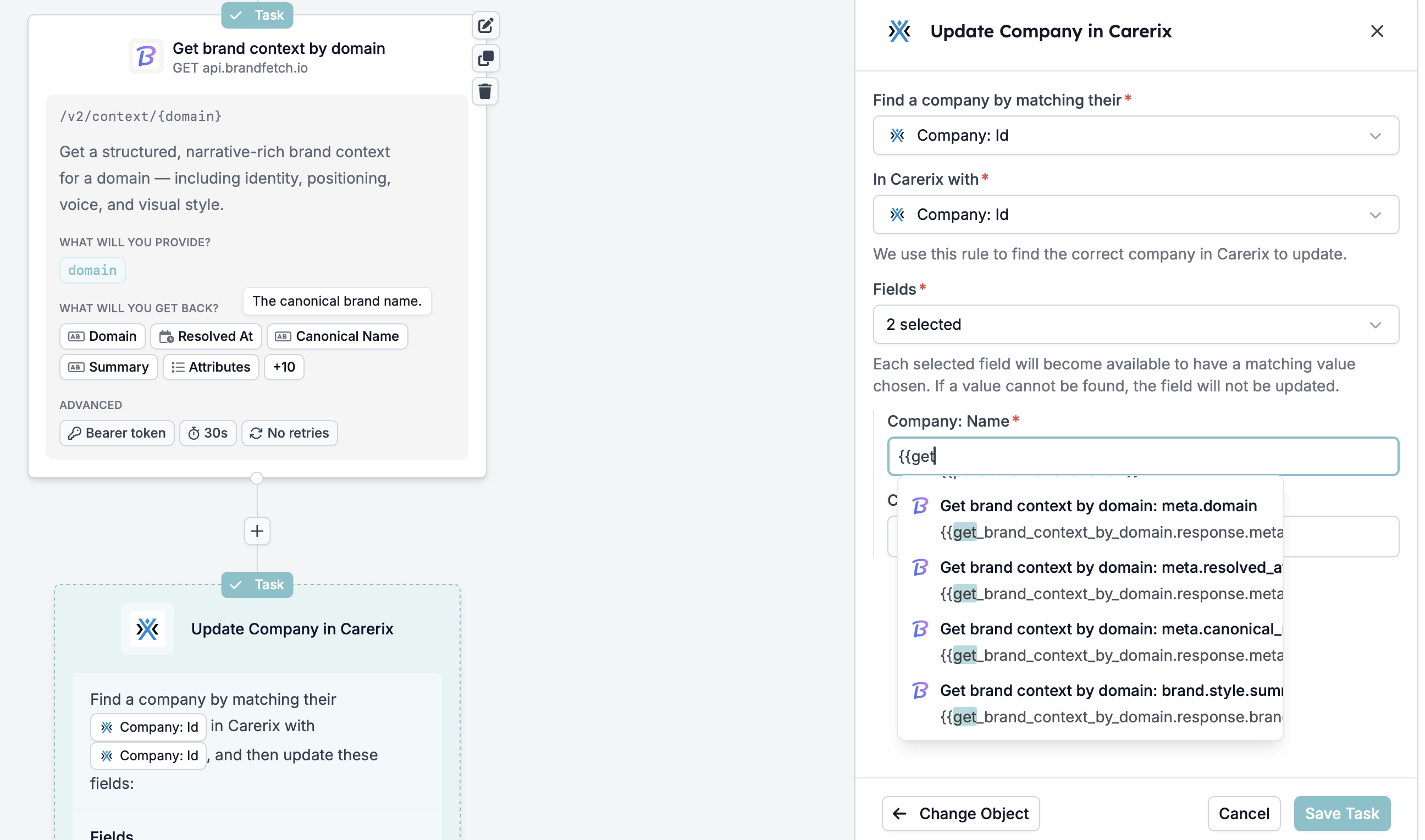Click the first Company: Id chip on canvas card
Viewport: 1425px width, 840px height.
(148, 727)
